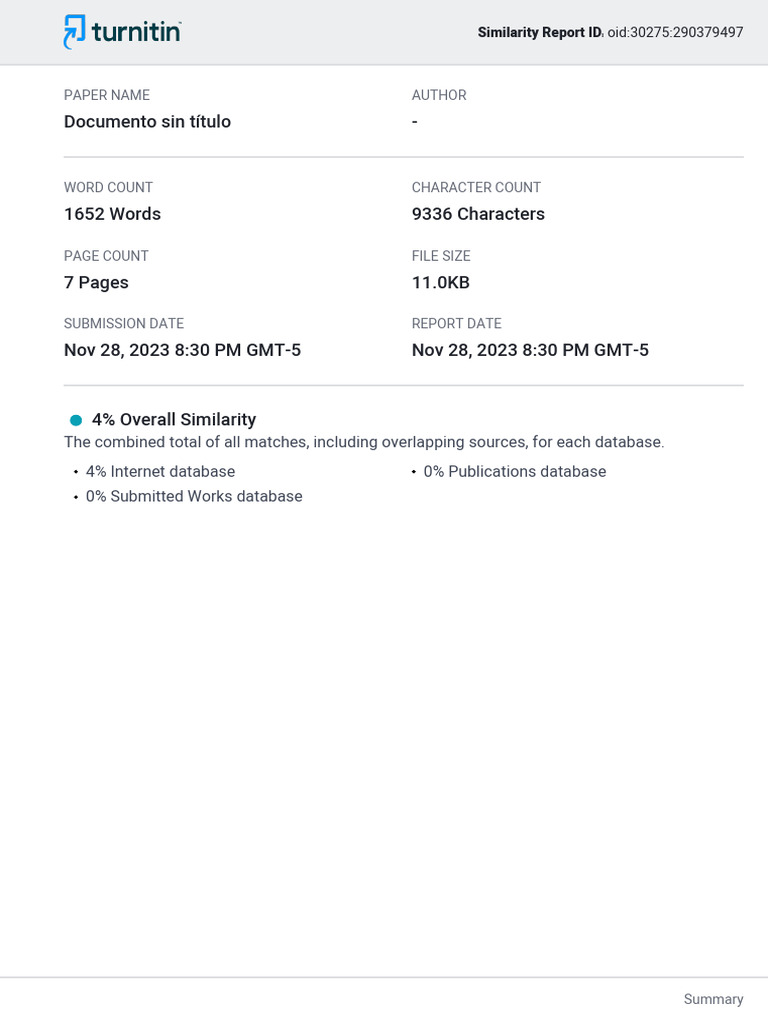Click the AUTHOR field label

coord(439,95)
